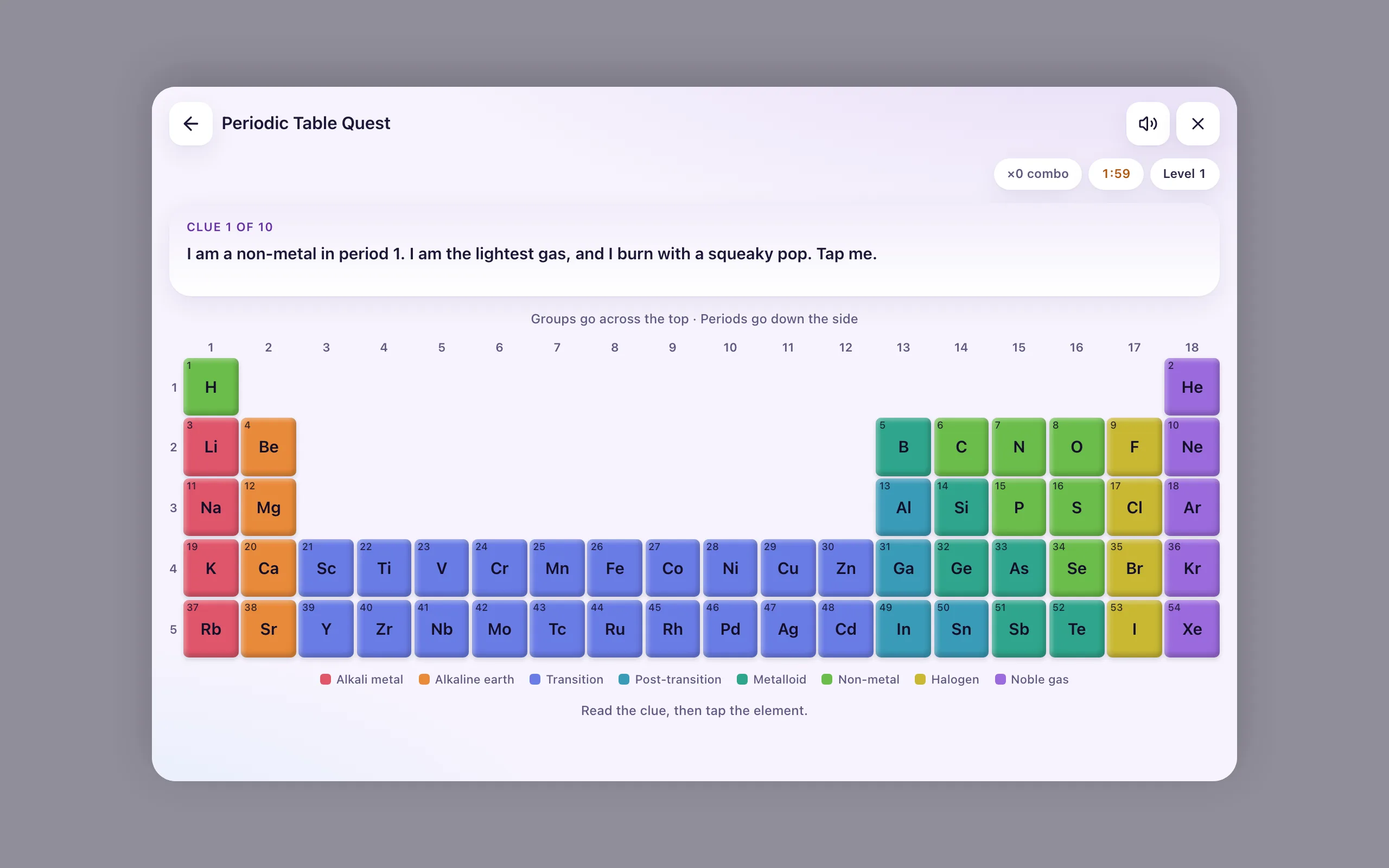
Task: Click the Noble gas legend swatch
Action: [1000, 679]
